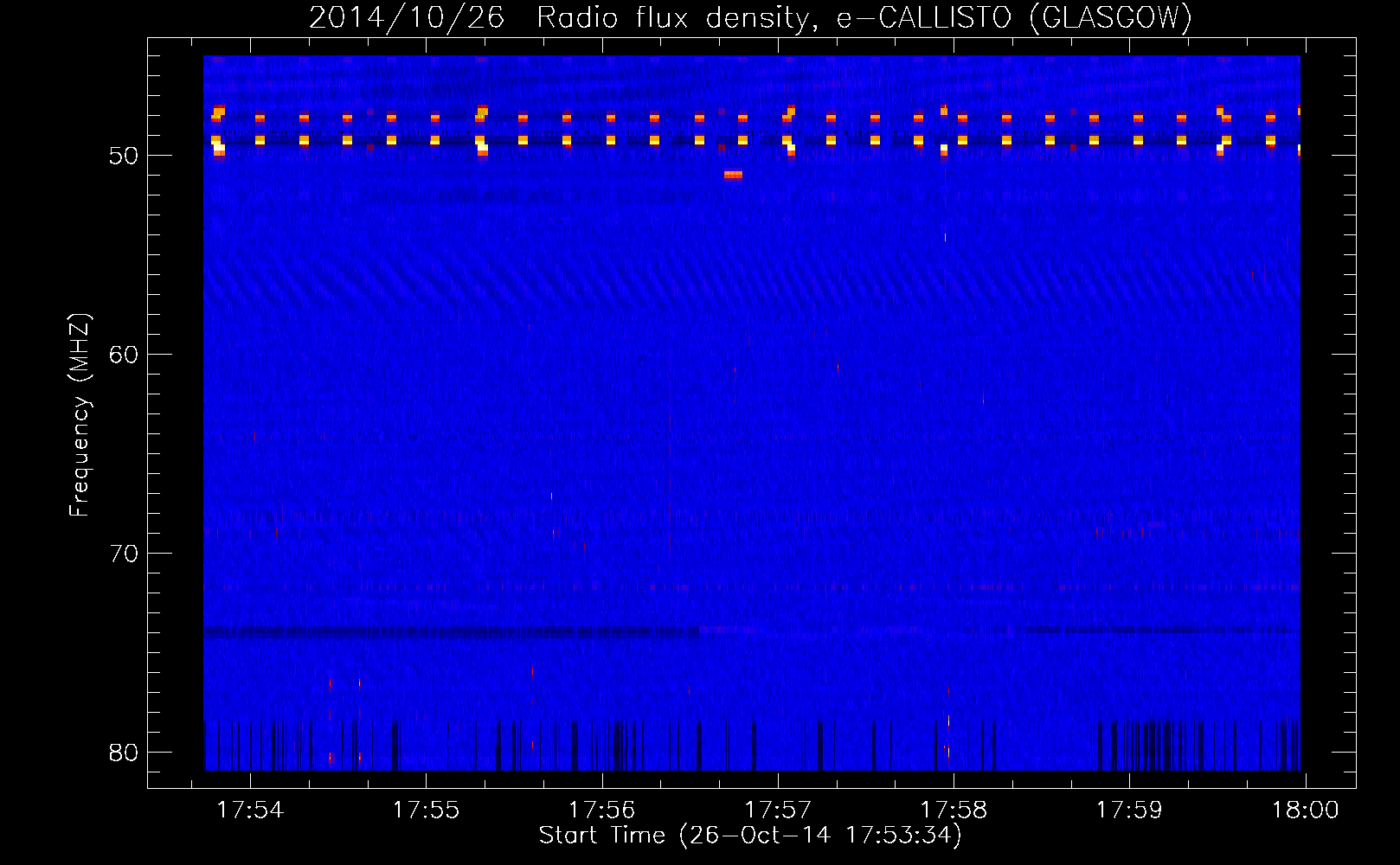Select the 18:00 time tick label
Image resolution: width=1400 pixels, height=865 pixels.
click(x=1305, y=811)
